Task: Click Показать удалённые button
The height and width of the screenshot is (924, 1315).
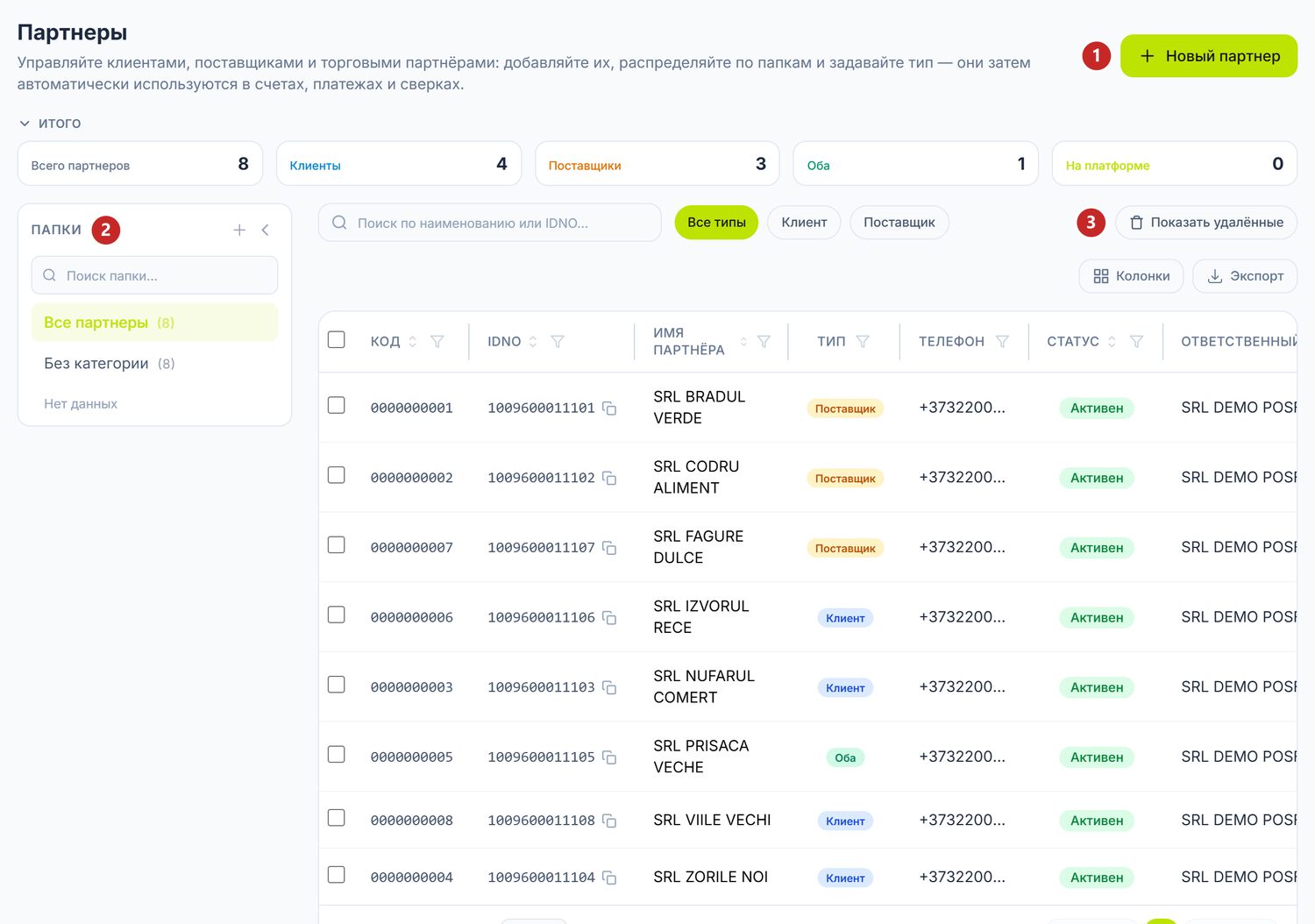Action: pos(1206,223)
